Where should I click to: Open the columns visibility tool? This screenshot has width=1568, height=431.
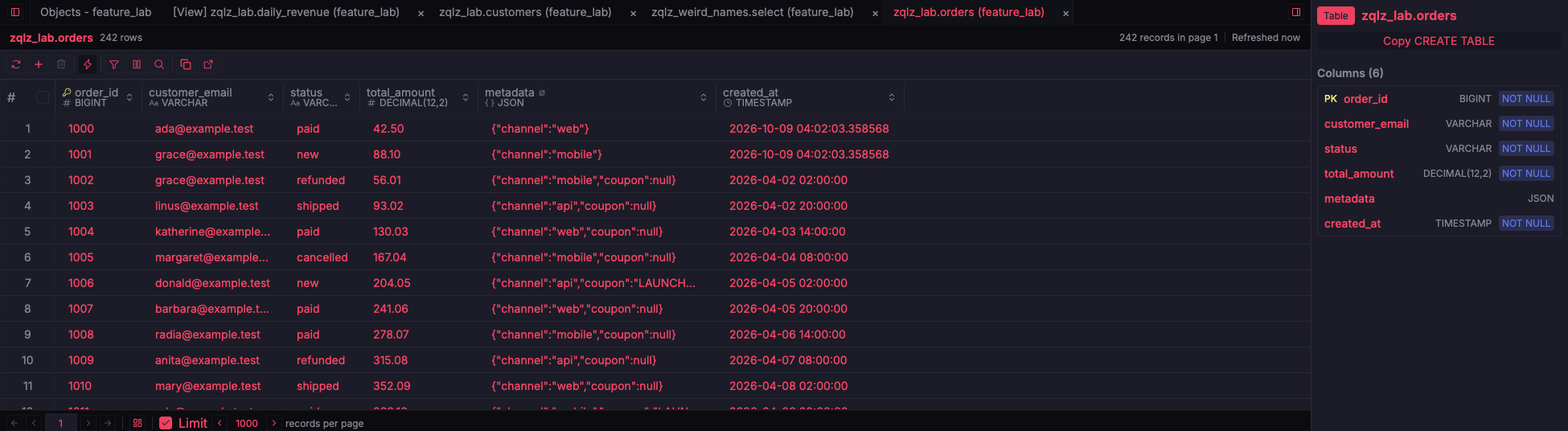pos(137,64)
